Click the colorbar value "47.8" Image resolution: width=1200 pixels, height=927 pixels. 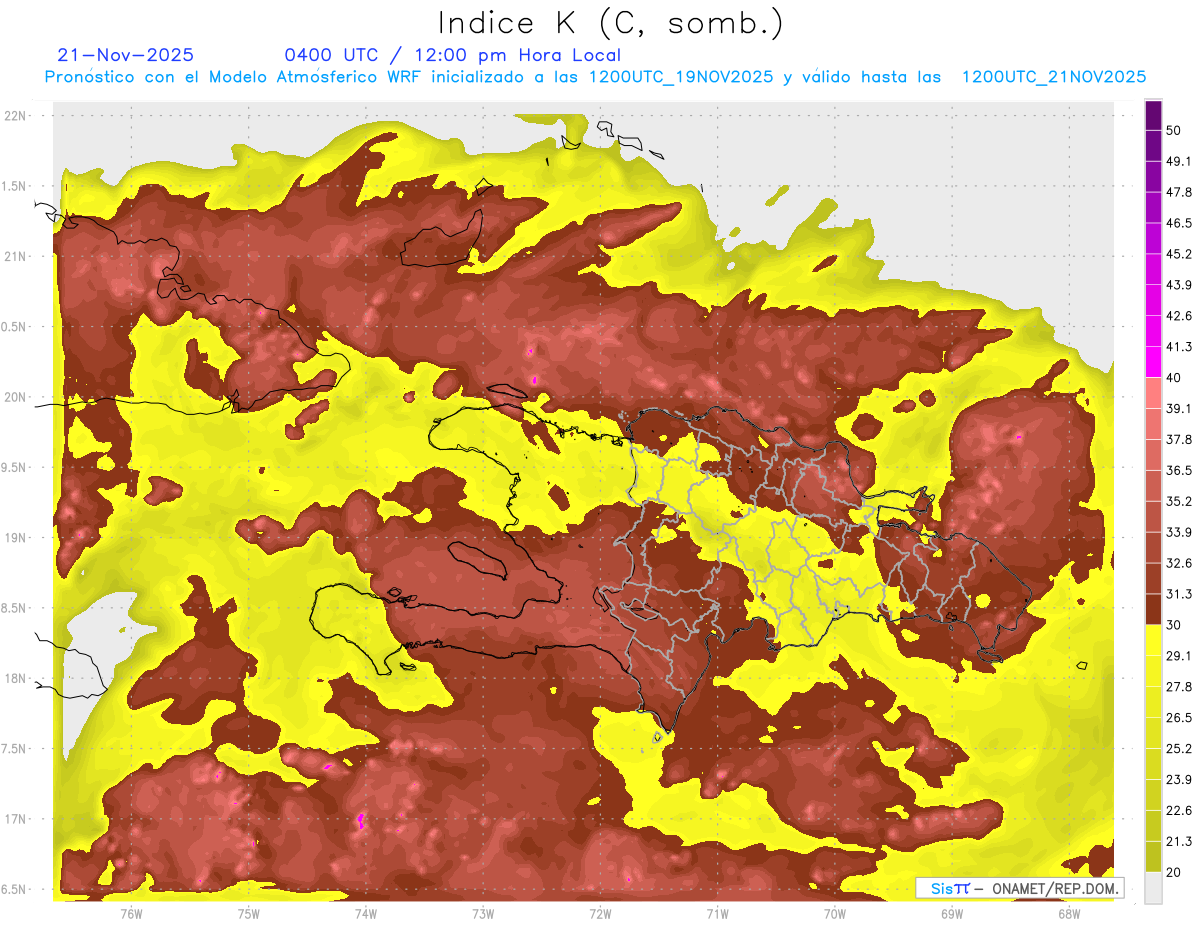[x=1179, y=193]
